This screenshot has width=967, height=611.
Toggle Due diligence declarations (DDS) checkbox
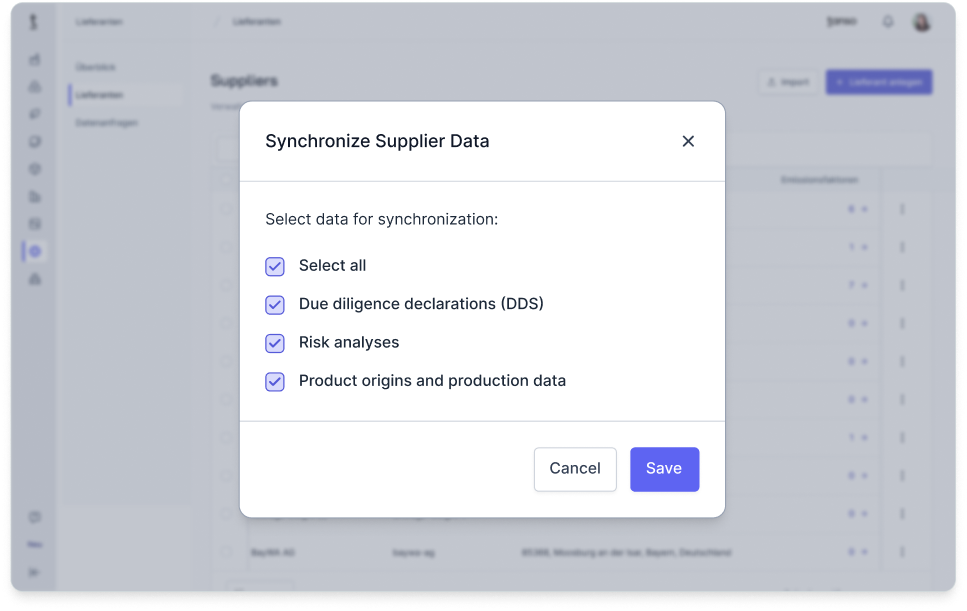[x=275, y=305]
